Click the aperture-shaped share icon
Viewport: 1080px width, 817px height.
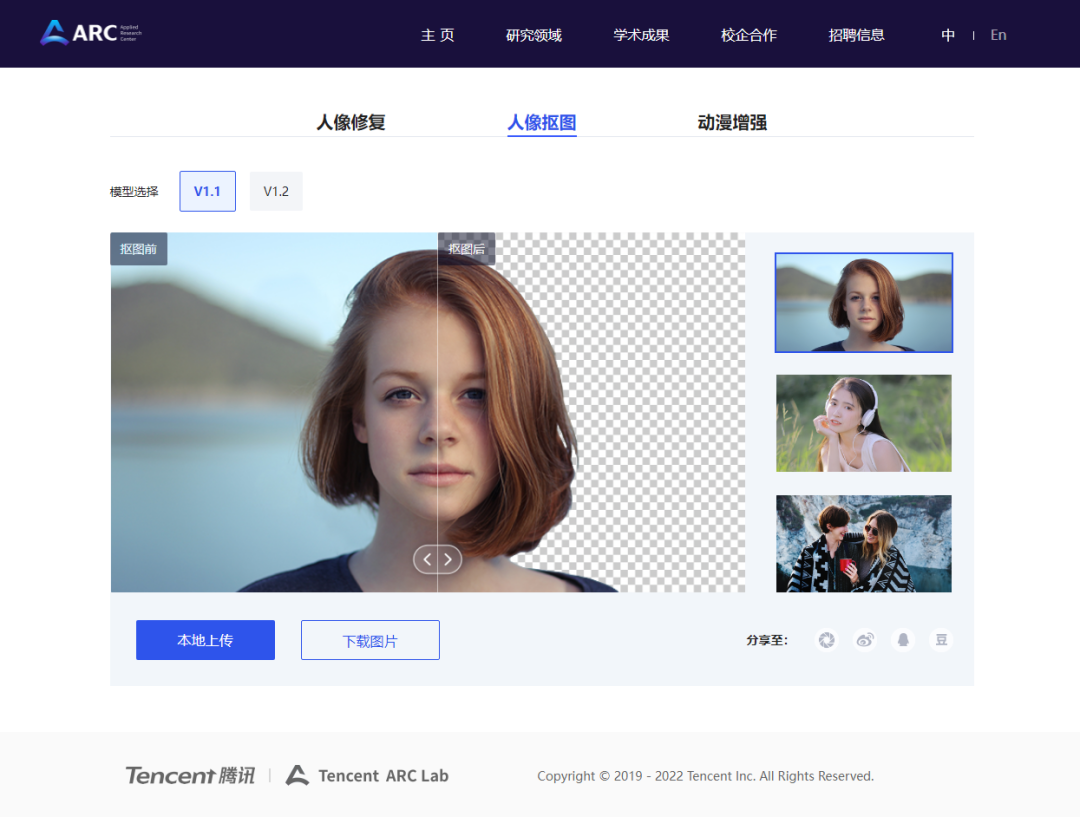click(826, 640)
